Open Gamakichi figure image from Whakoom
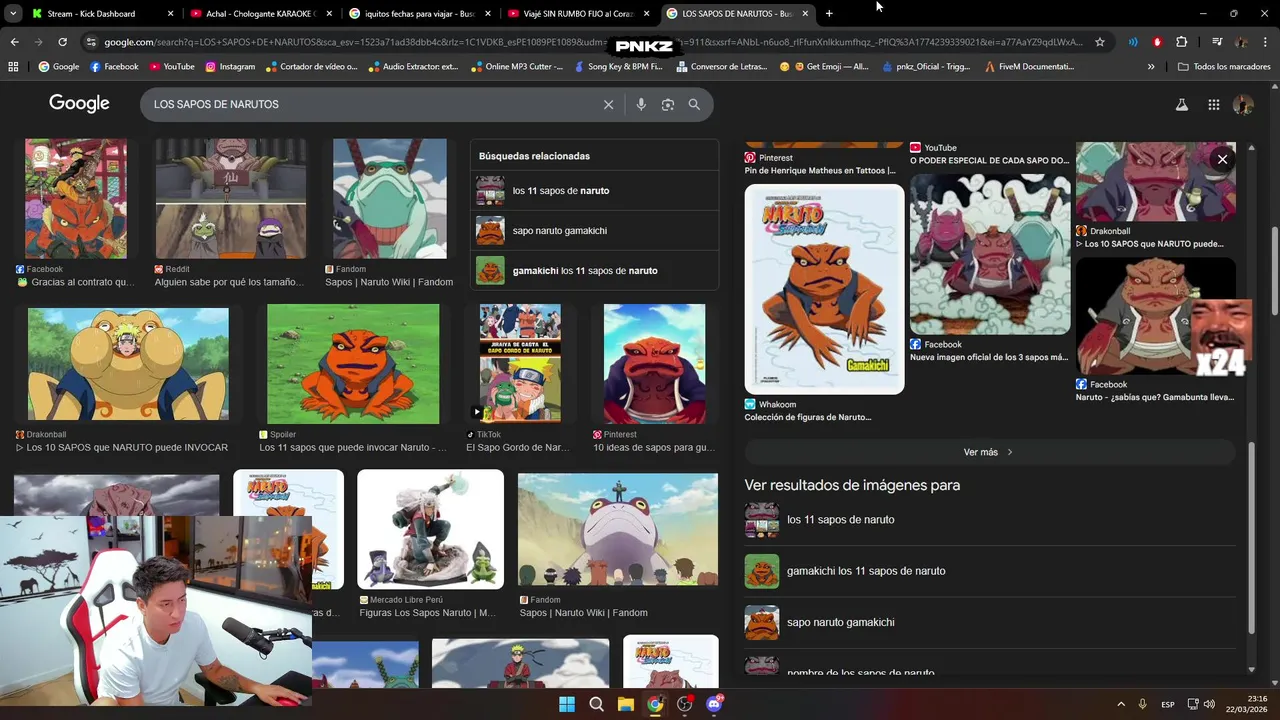The height and width of the screenshot is (720, 1280). (x=824, y=289)
